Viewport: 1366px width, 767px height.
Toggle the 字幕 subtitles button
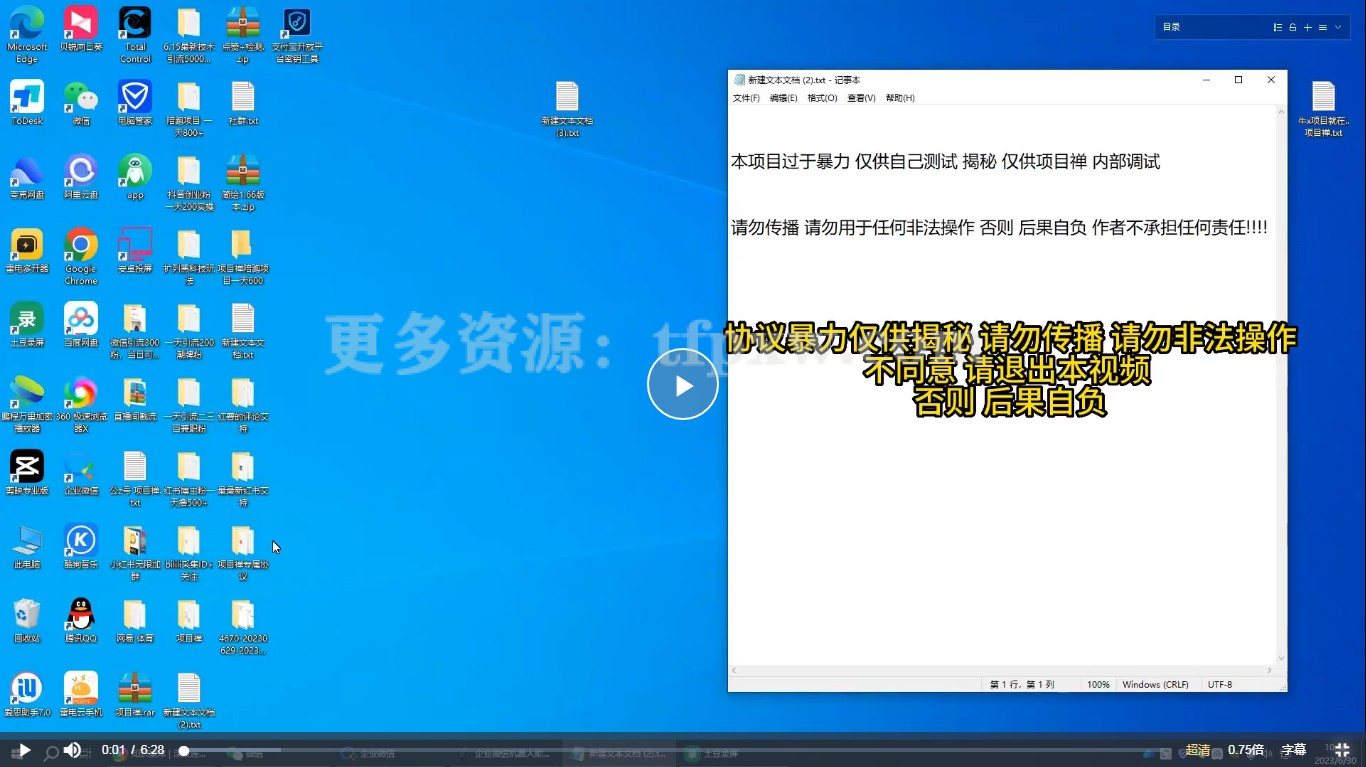point(1294,749)
